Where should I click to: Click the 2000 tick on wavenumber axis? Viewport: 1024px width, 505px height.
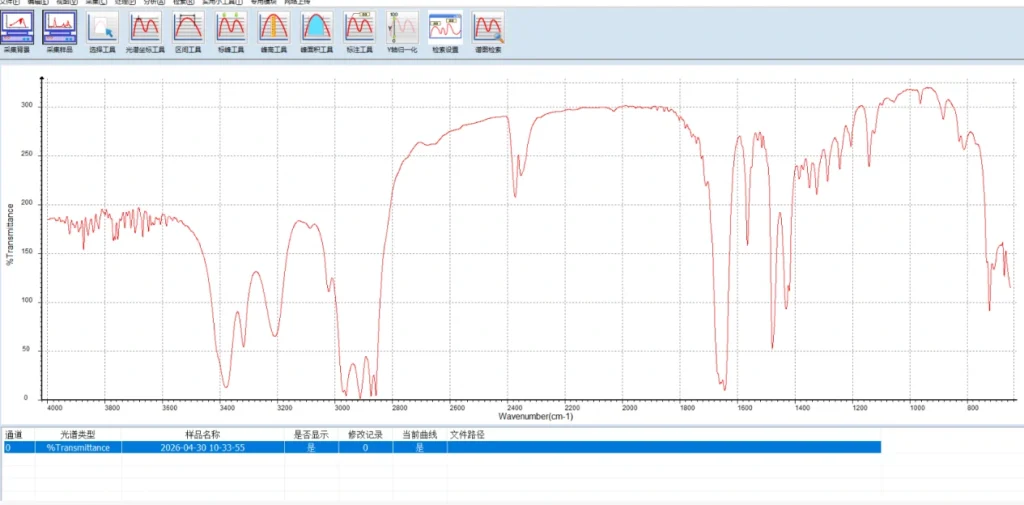coord(629,408)
